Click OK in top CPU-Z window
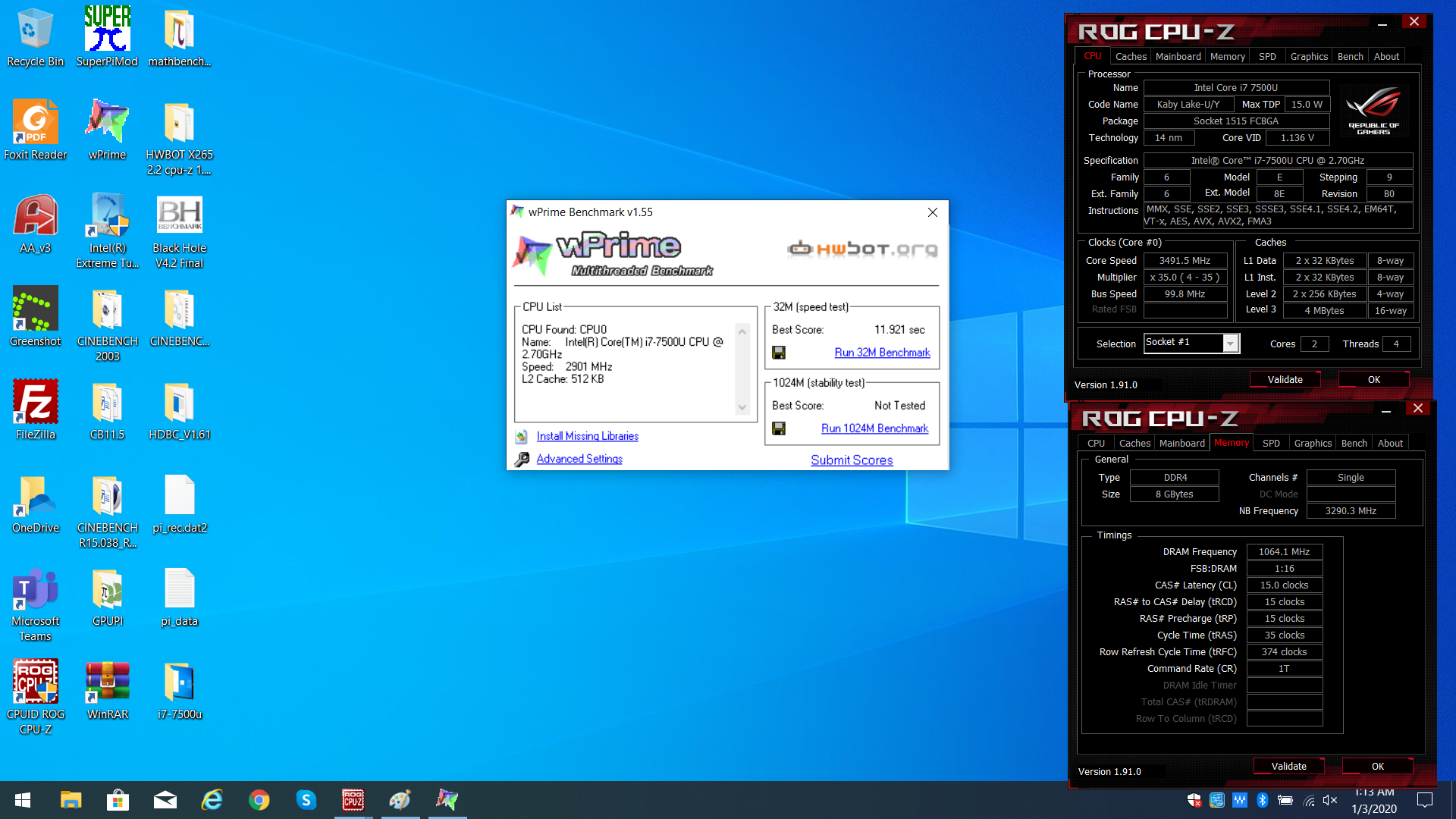1456x819 pixels. point(1373,379)
